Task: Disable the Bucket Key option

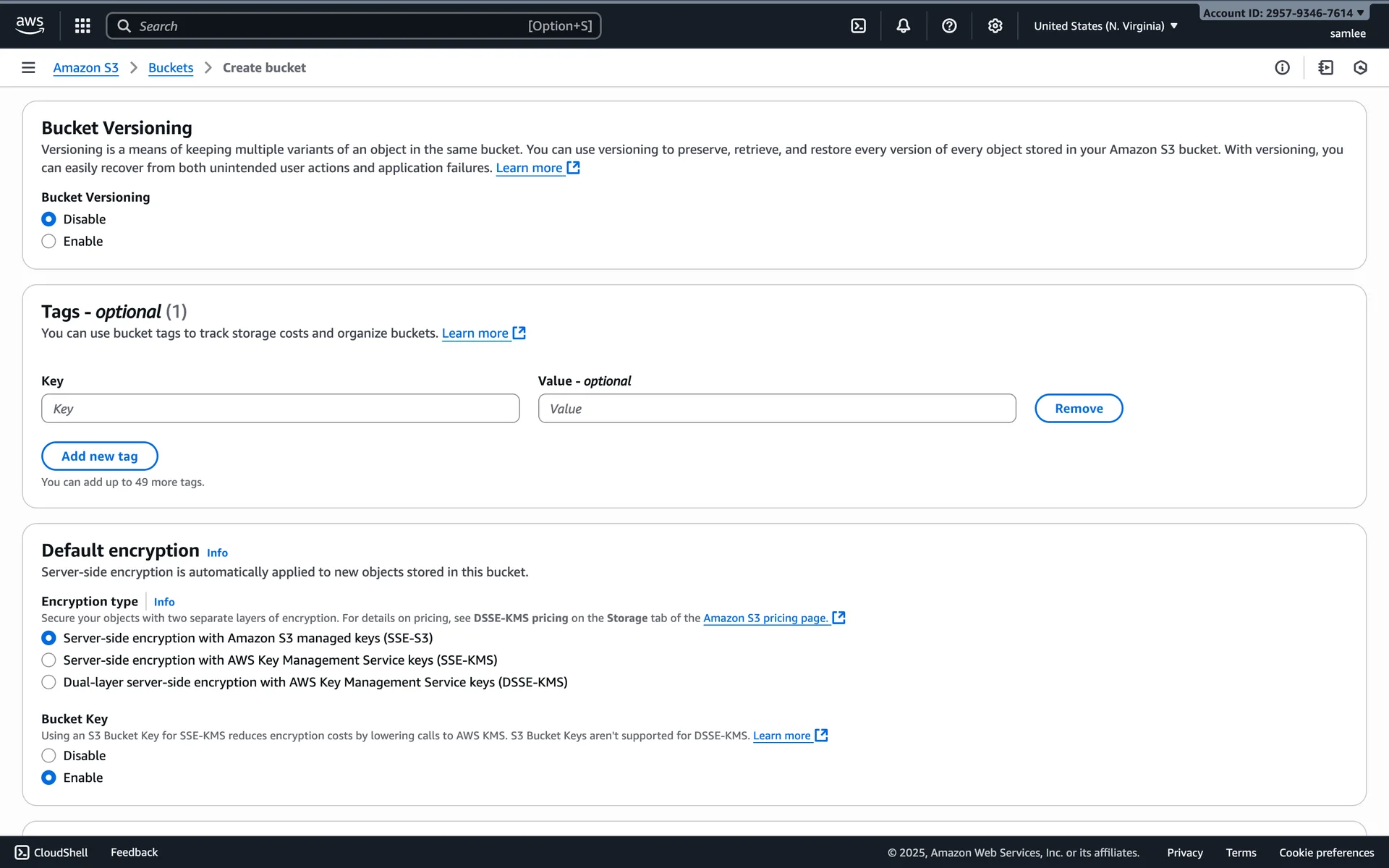Action: (x=48, y=756)
